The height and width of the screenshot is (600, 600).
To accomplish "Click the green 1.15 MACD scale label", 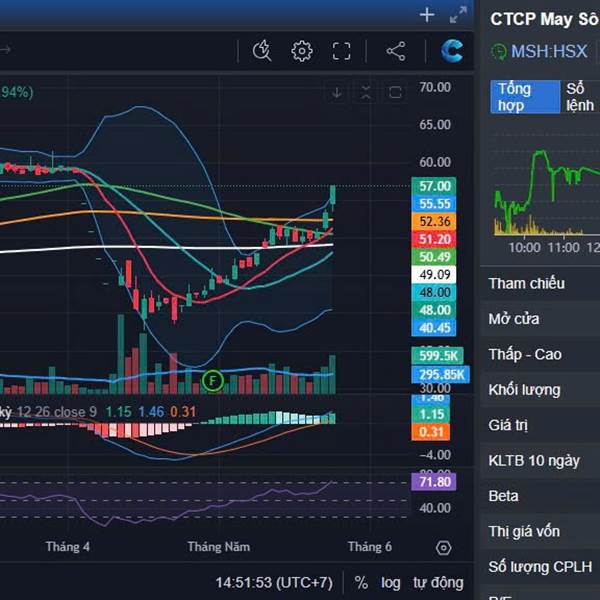I will pos(430,414).
